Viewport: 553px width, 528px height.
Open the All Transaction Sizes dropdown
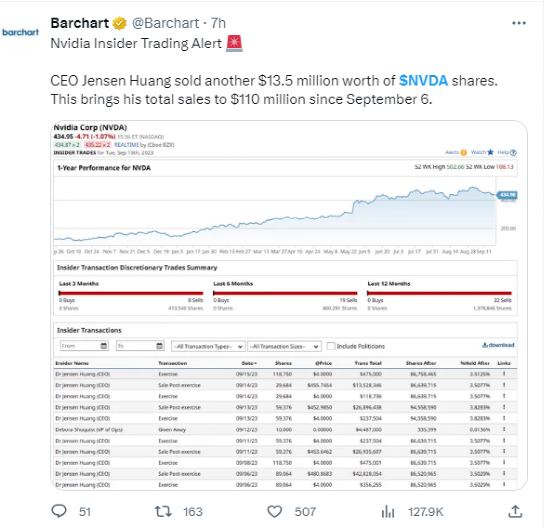[284, 346]
